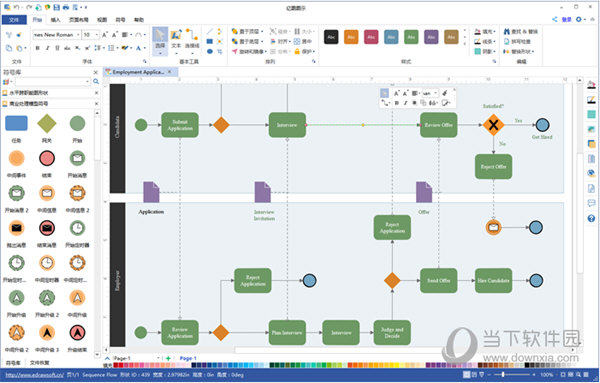Click the blue login link

[566, 19]
